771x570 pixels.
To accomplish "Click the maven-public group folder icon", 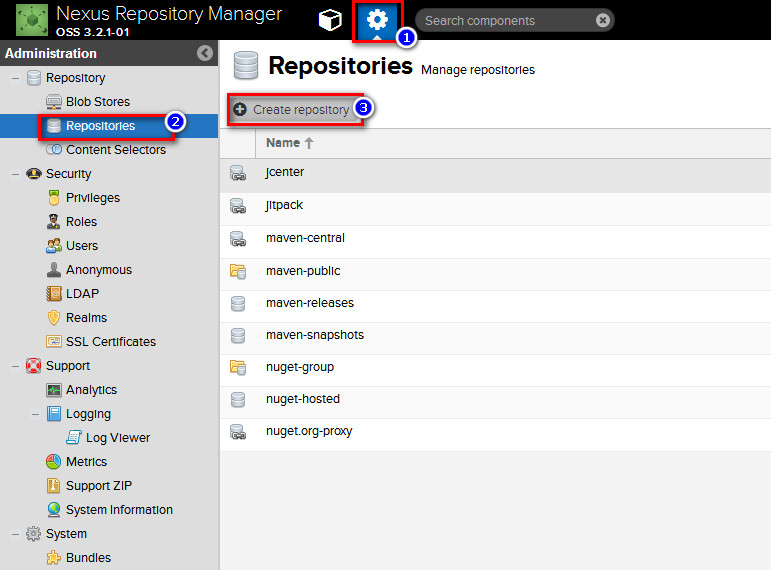I will [x=238, y=271].
